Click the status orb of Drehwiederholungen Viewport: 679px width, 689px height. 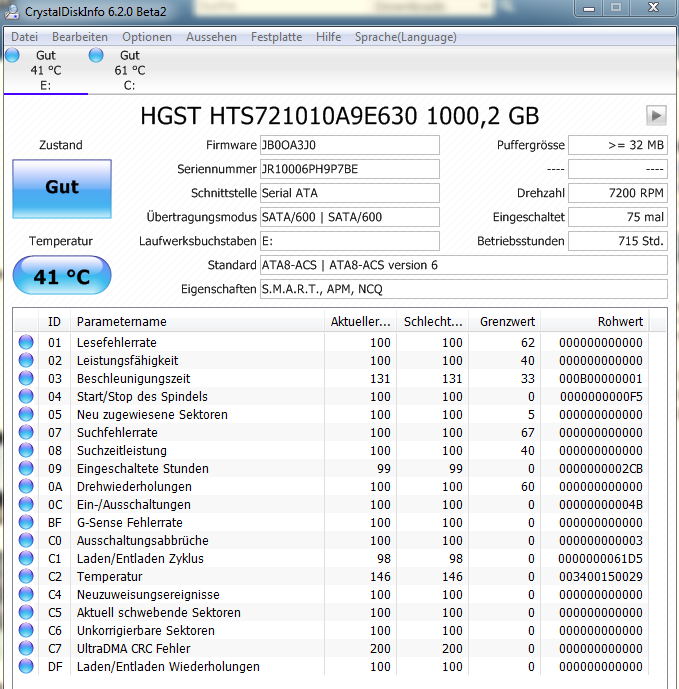point(26,486)
